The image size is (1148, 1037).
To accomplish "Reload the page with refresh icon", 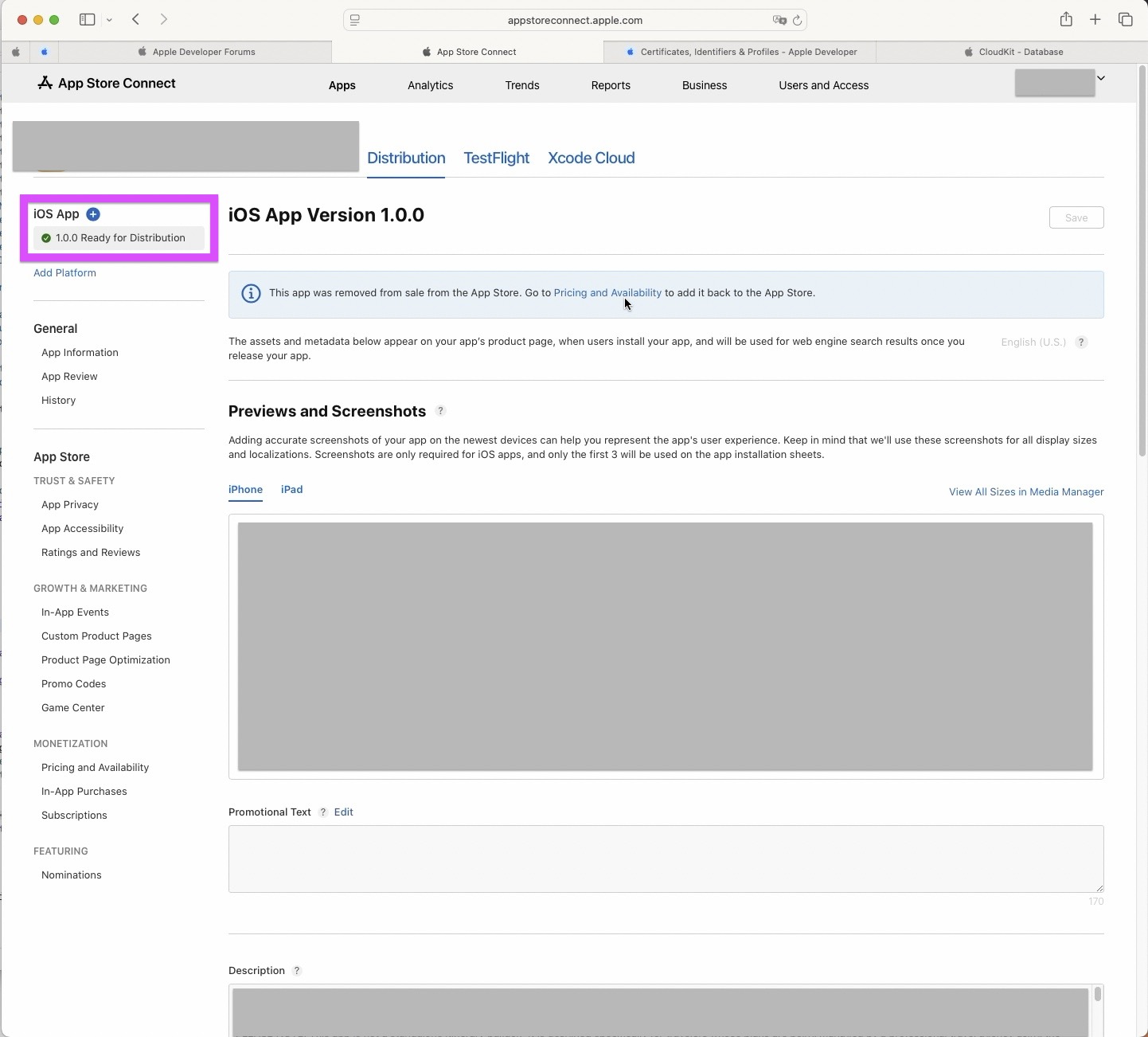I will coord(797,21).
